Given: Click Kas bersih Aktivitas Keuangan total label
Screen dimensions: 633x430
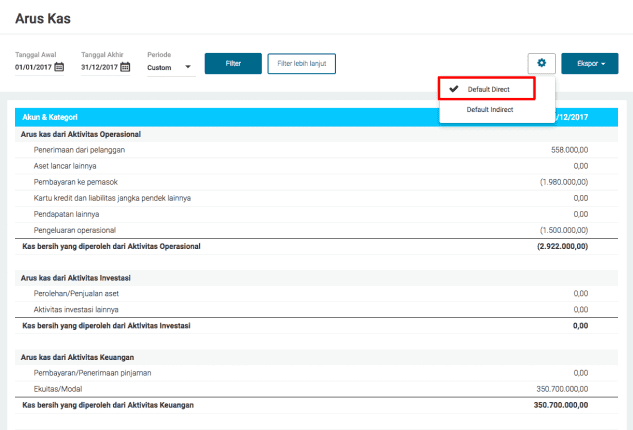Looking at the screenshot, I should [x=108, y=405].
